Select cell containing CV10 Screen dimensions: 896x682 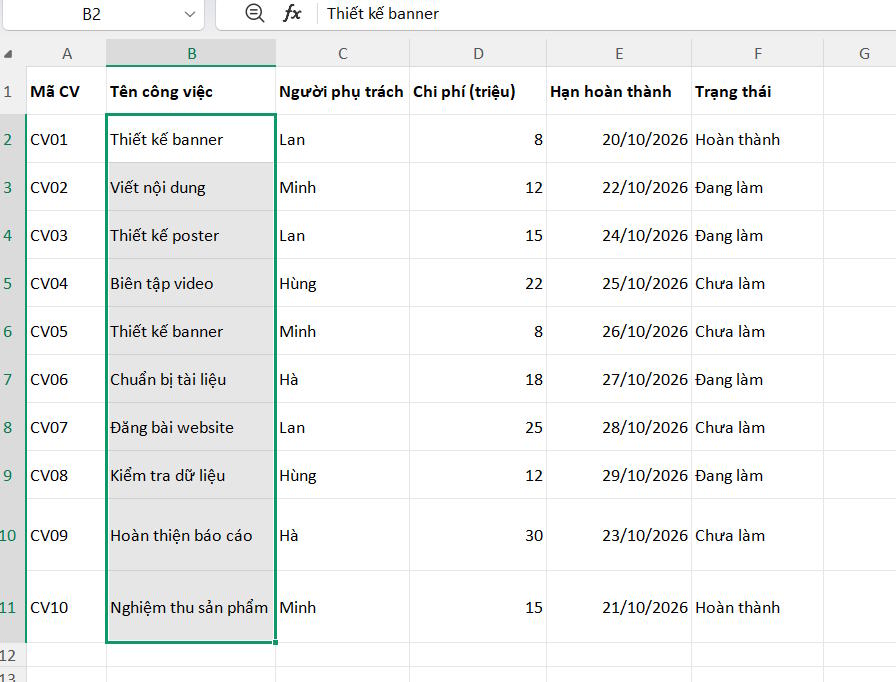(x=66, y=607)
